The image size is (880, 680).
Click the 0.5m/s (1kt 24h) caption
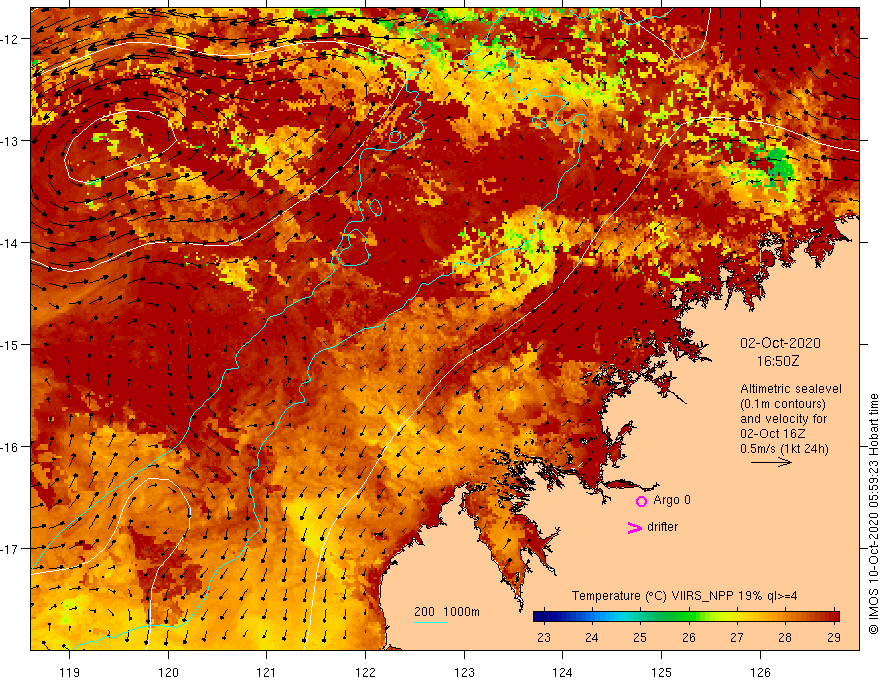784,449
